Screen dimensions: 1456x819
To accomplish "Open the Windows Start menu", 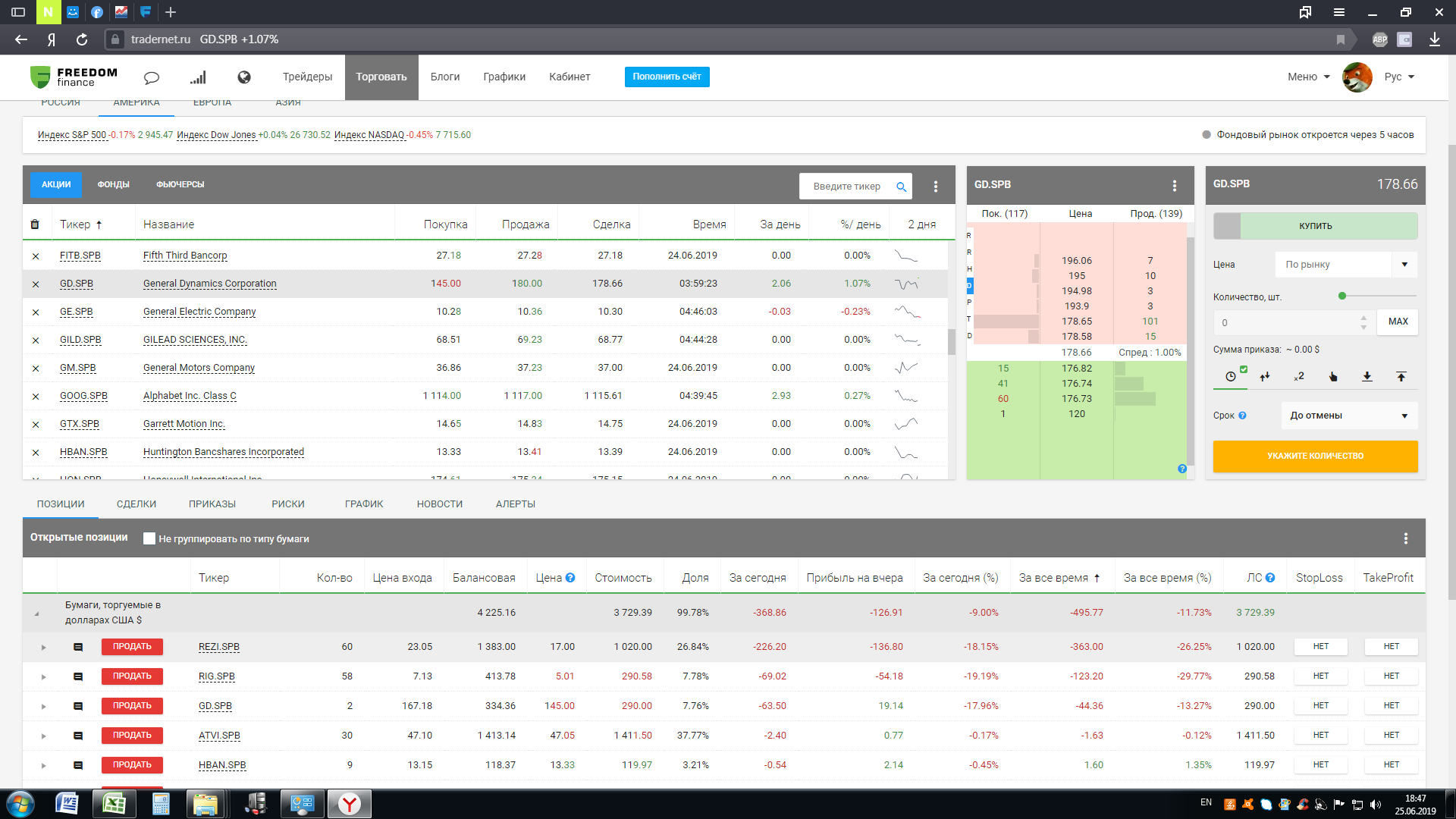I will tap(20, 804).
